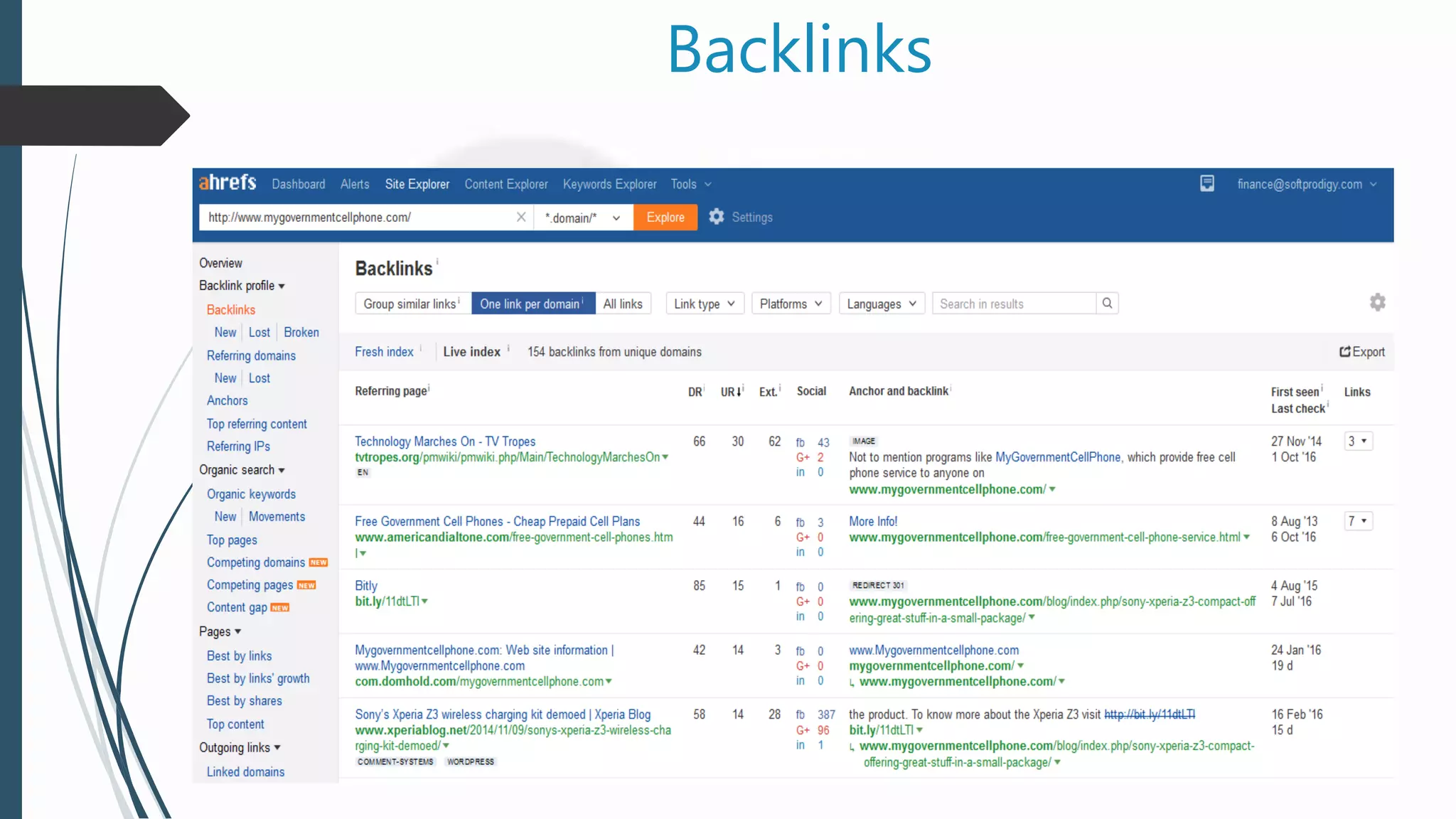Viewport: 1456px width, 819px height.
Task: Click the WORDPRESS tag in Xperia Blog row
Action: pos(471,761)
